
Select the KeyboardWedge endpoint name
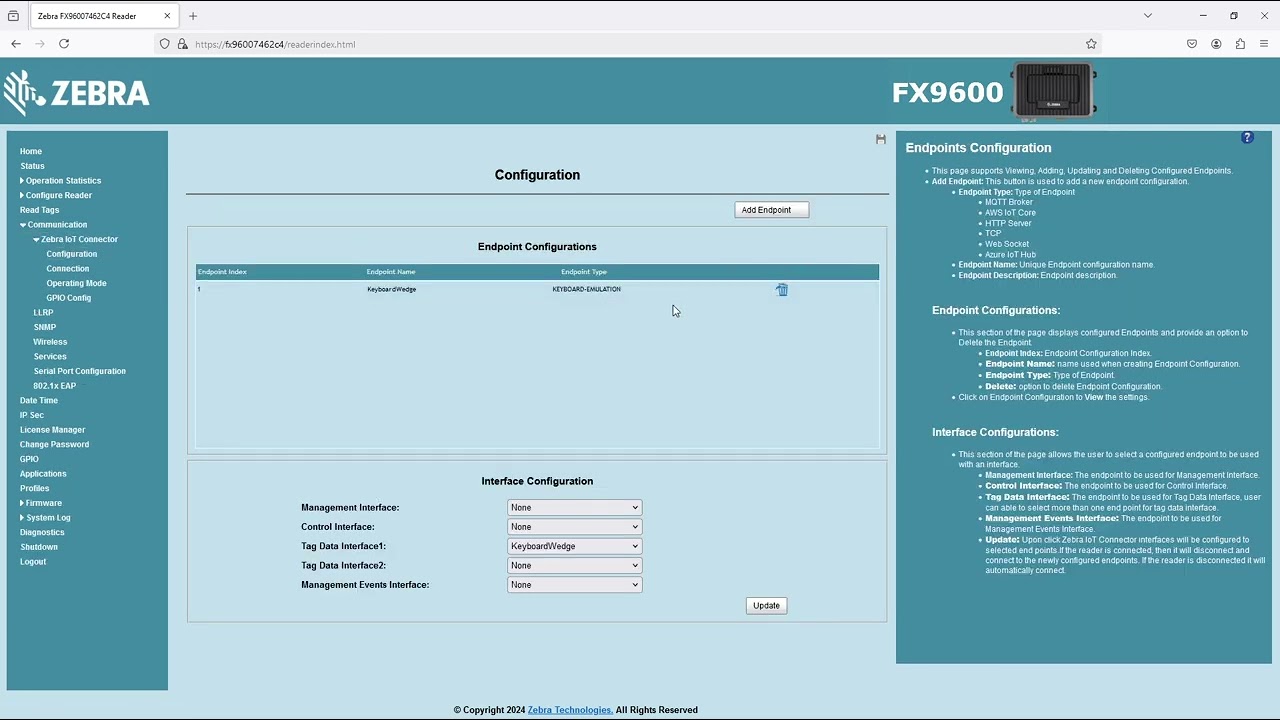(391, 290)
